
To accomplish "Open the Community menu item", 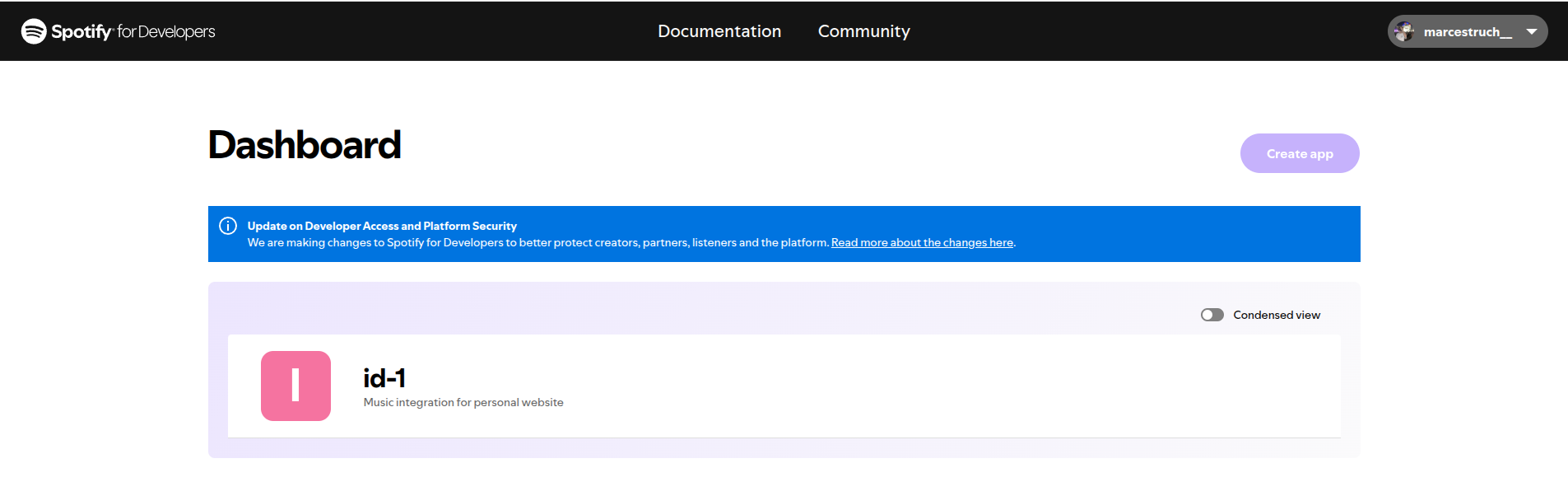I will [x=863, y=31].
